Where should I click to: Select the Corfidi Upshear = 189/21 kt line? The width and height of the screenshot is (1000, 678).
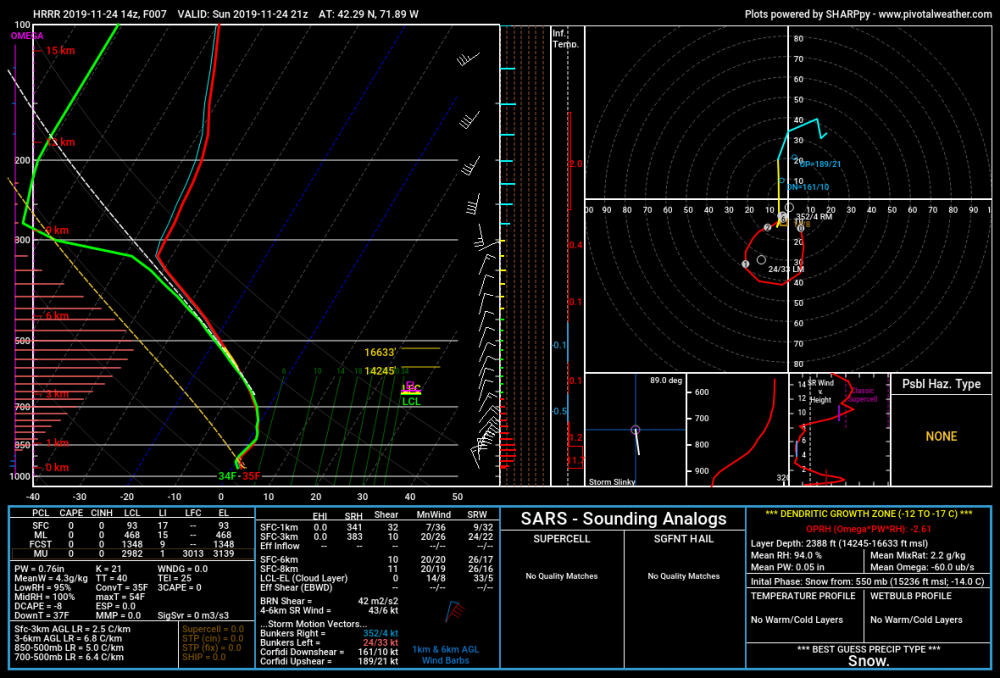[x=329, y=661]
